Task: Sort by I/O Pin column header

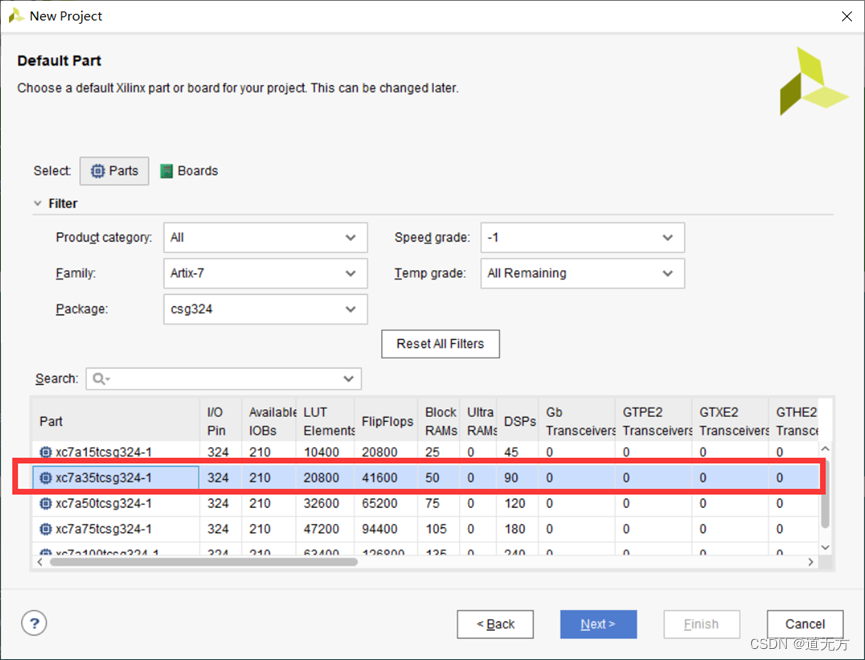Action: (x=220, y=421)
